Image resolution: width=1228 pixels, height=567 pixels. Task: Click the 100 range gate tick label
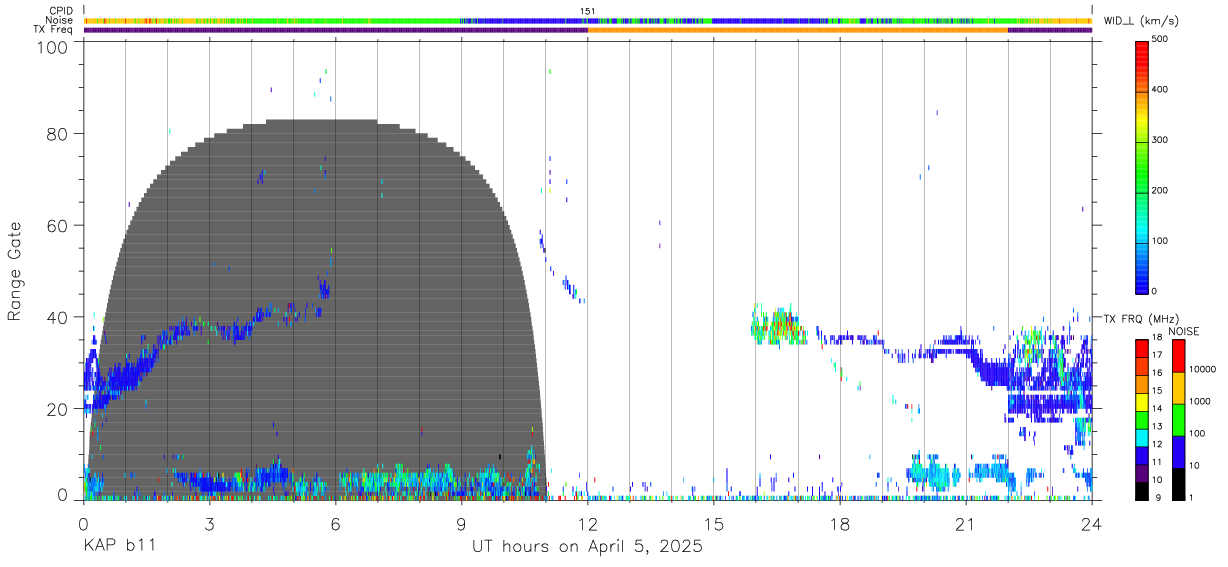click(x=54, y=47)
